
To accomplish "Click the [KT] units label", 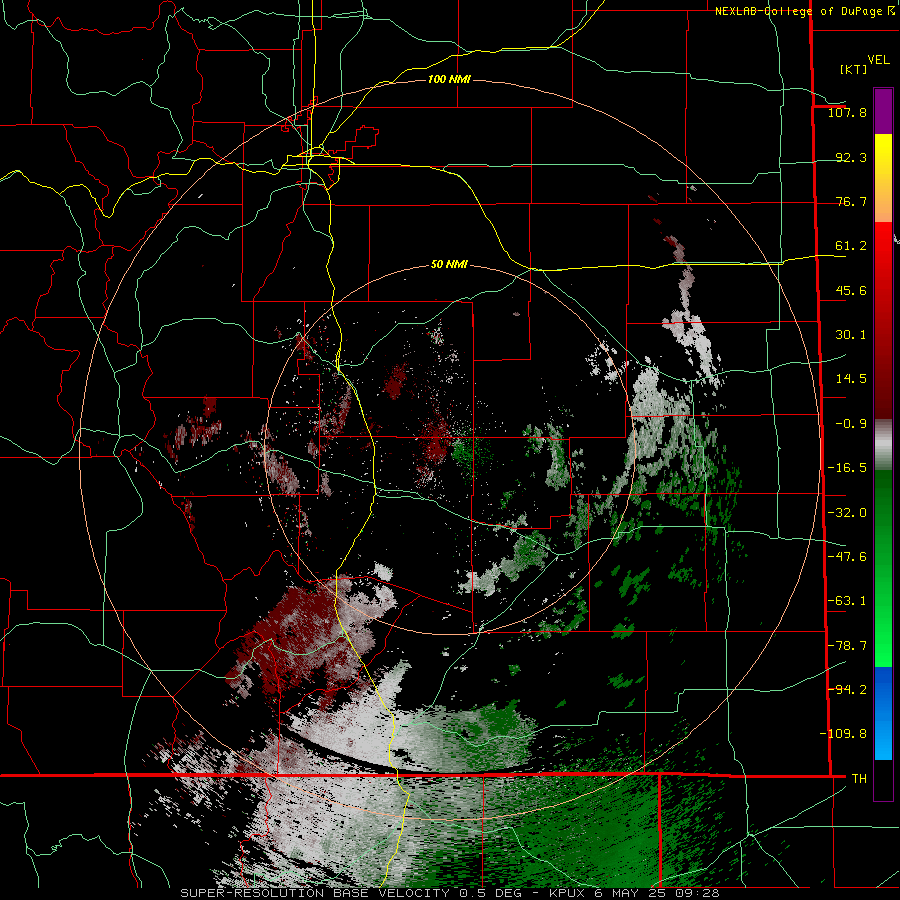I will pyautogui.click(x=853, y=69).
